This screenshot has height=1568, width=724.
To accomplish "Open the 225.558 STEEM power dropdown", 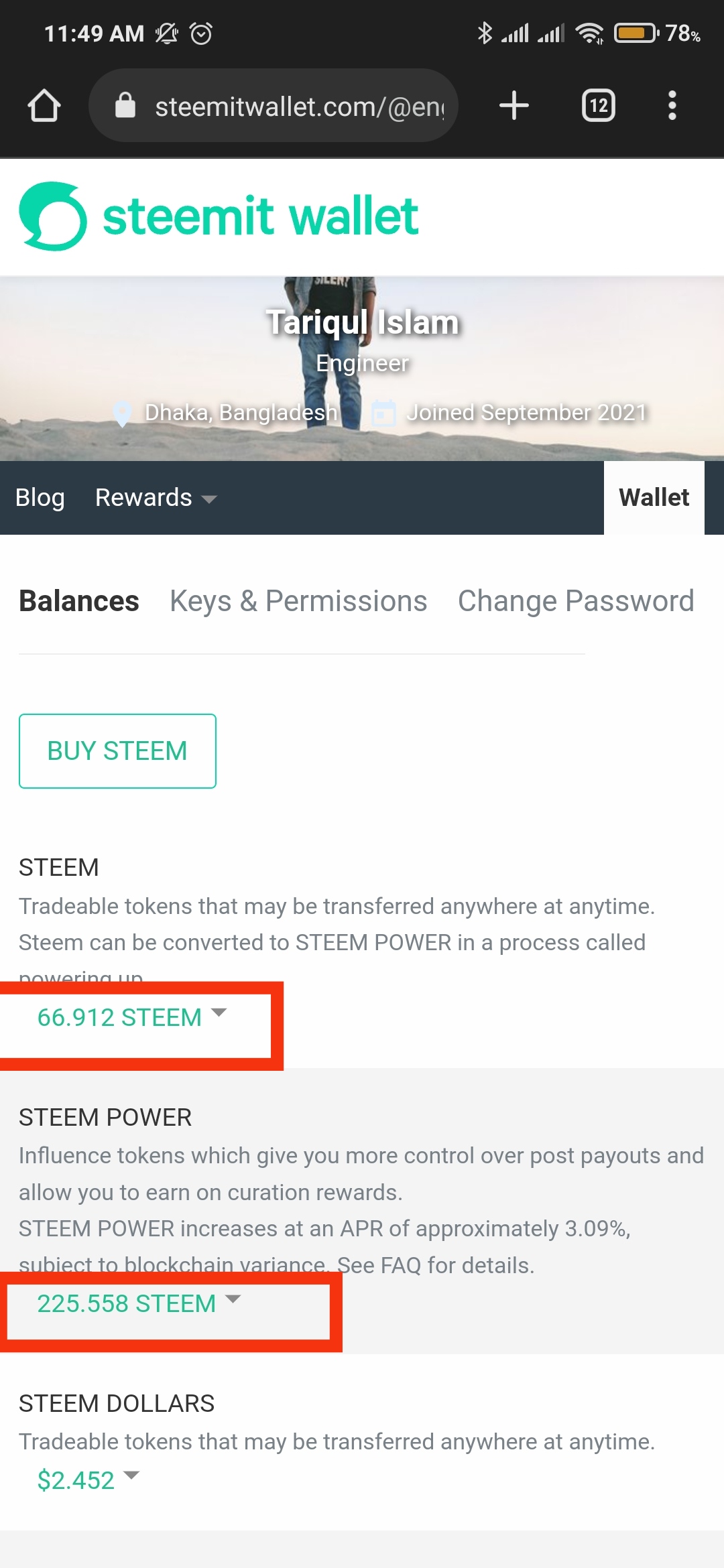I will pyautogui.click(x=139, y=1303).
